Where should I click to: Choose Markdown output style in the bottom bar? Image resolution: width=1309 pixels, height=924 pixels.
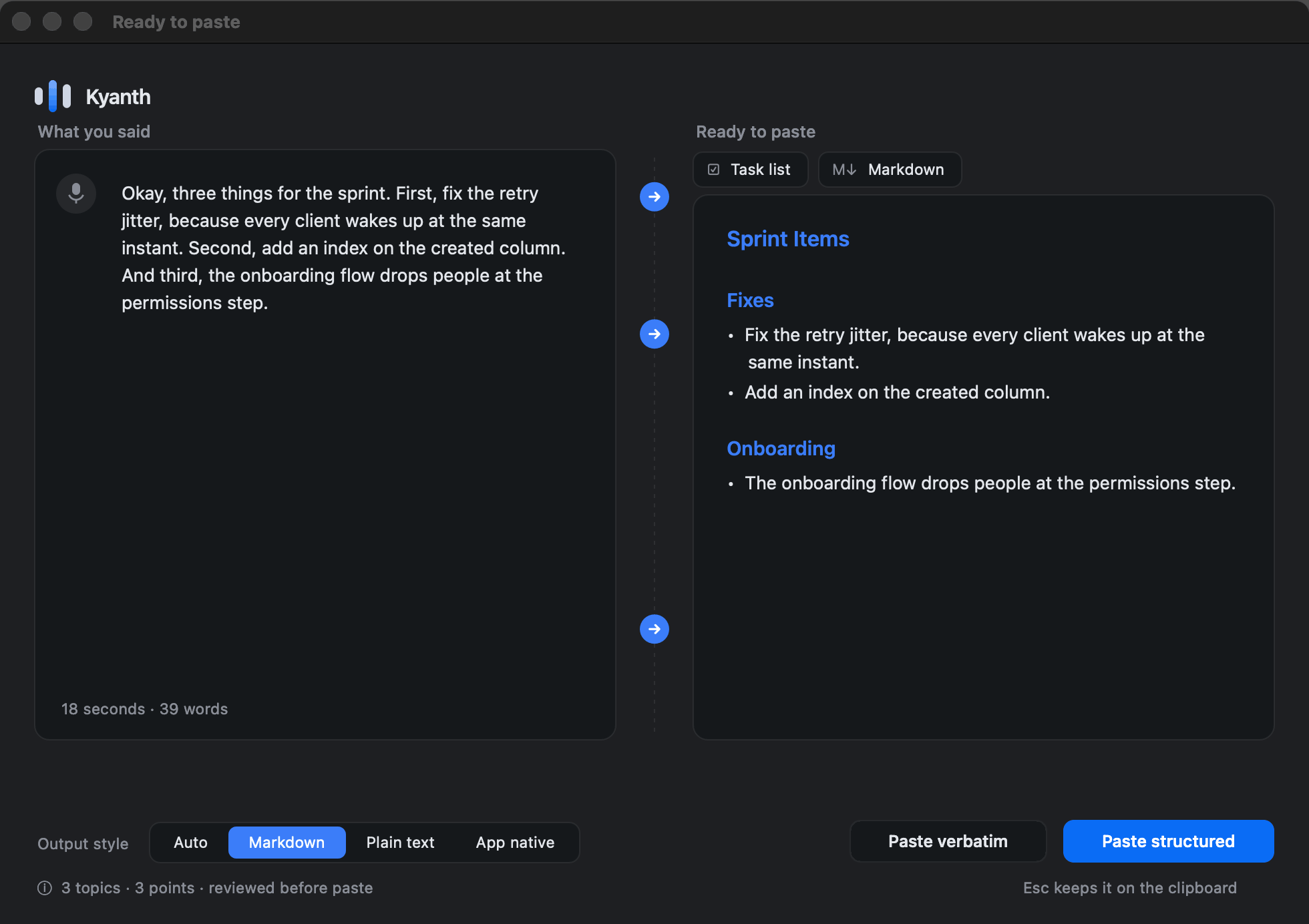click(x=287, y=843)
